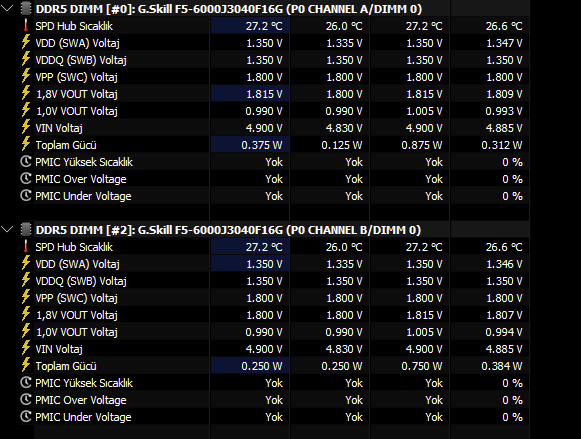Click lightning icon of DIMM #2 VIN Voltaj
Image resolution: width=581 pixels, height=439 pixels.
click(26, 349)
